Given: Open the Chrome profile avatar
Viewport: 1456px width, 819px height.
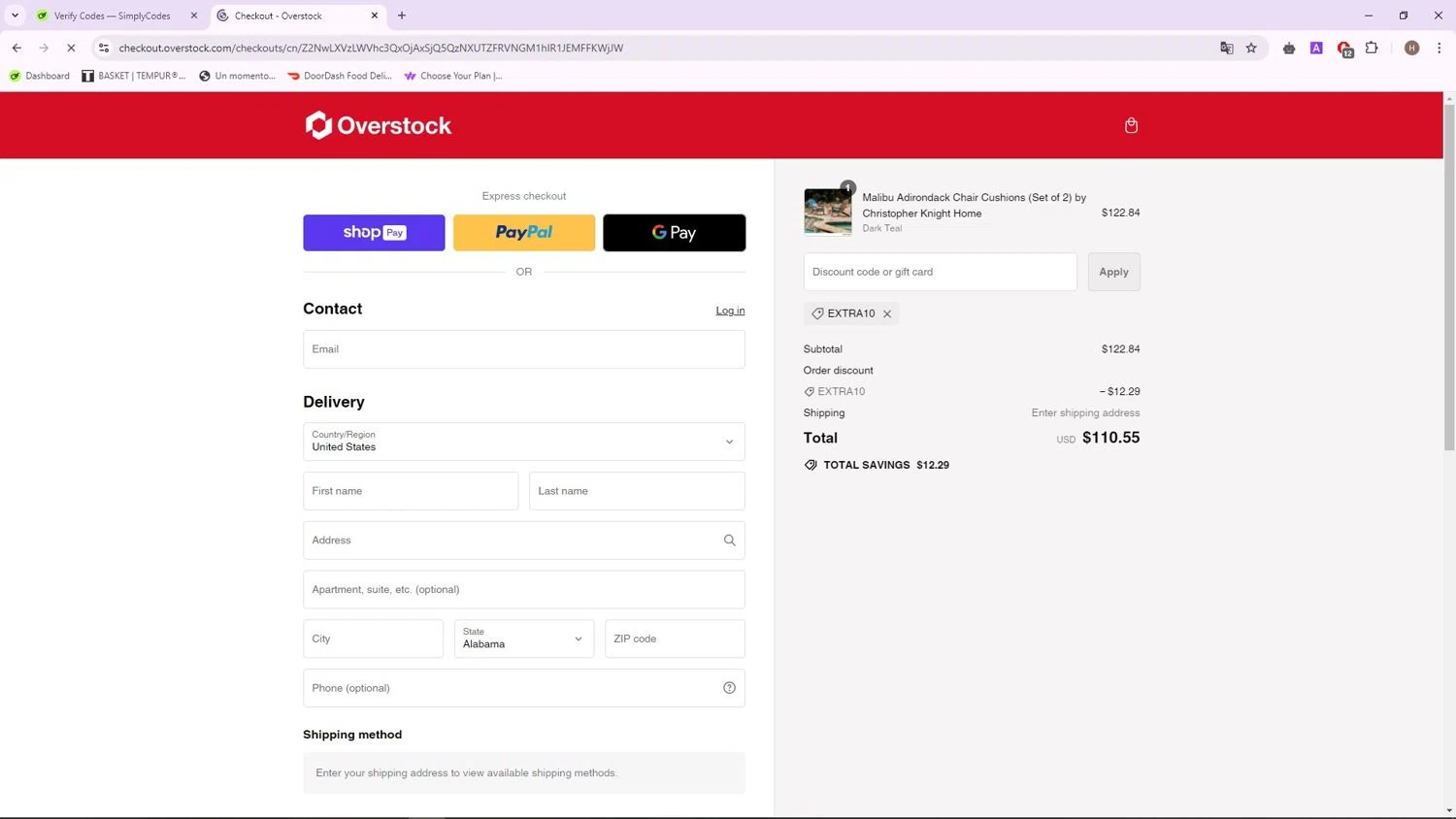Looking at the screenshot, I should coord(1411,48).
